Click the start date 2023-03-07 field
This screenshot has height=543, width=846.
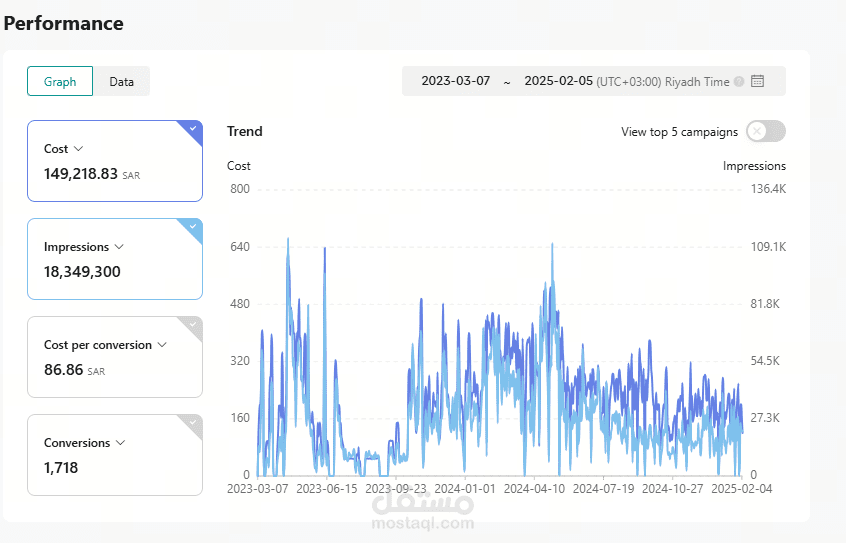coord(455,81)
